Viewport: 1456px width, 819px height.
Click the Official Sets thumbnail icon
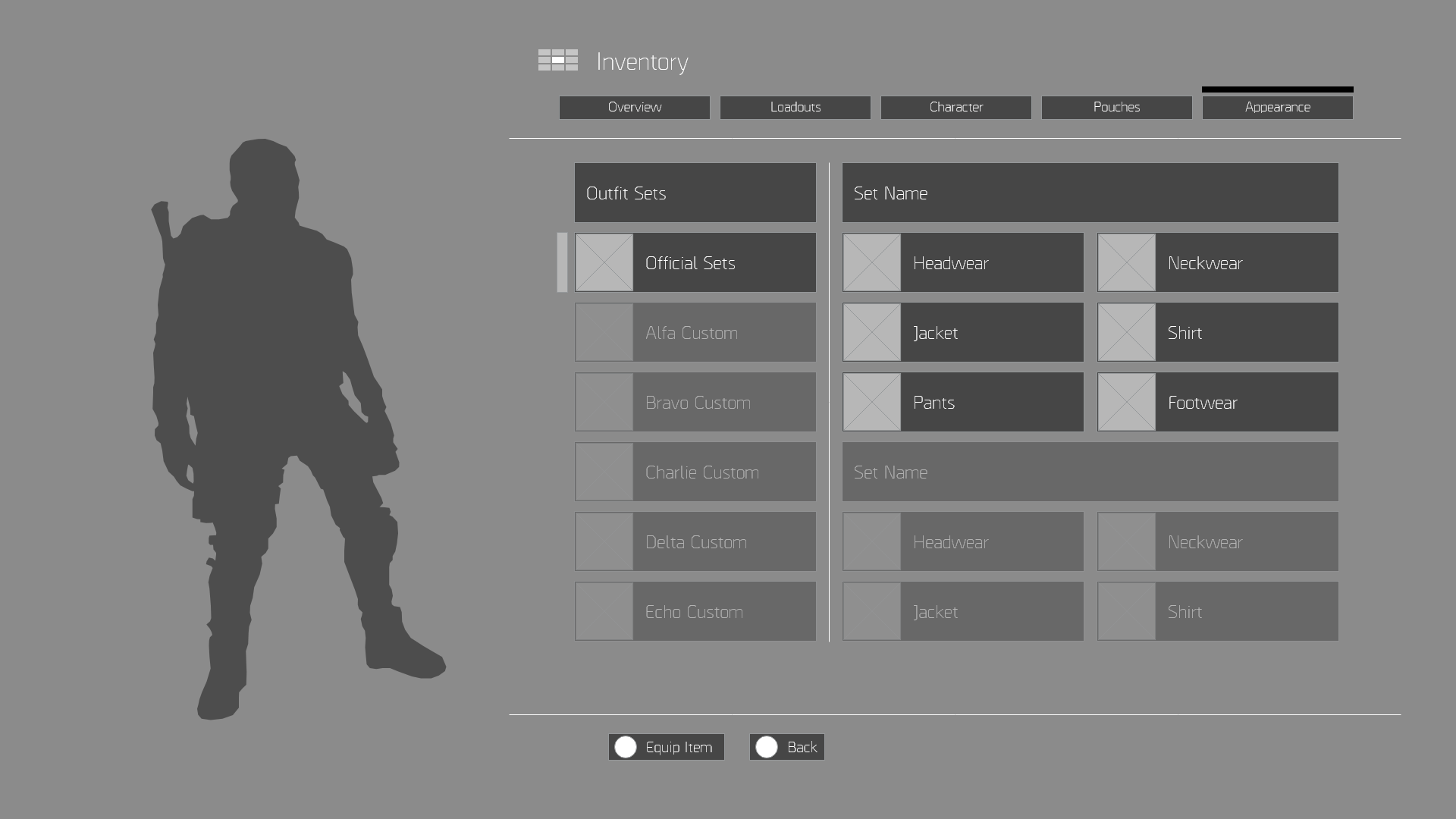(604, 262)
